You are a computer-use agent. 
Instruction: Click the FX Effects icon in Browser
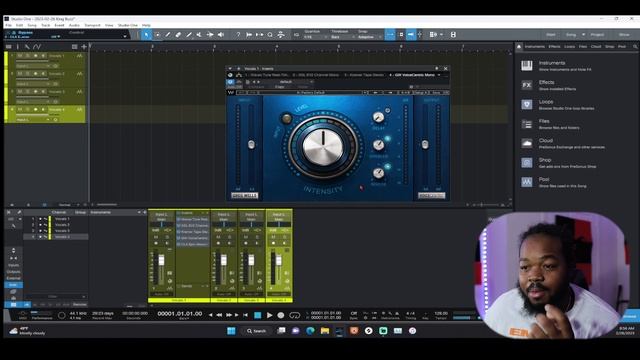click(x=527, y=85)
